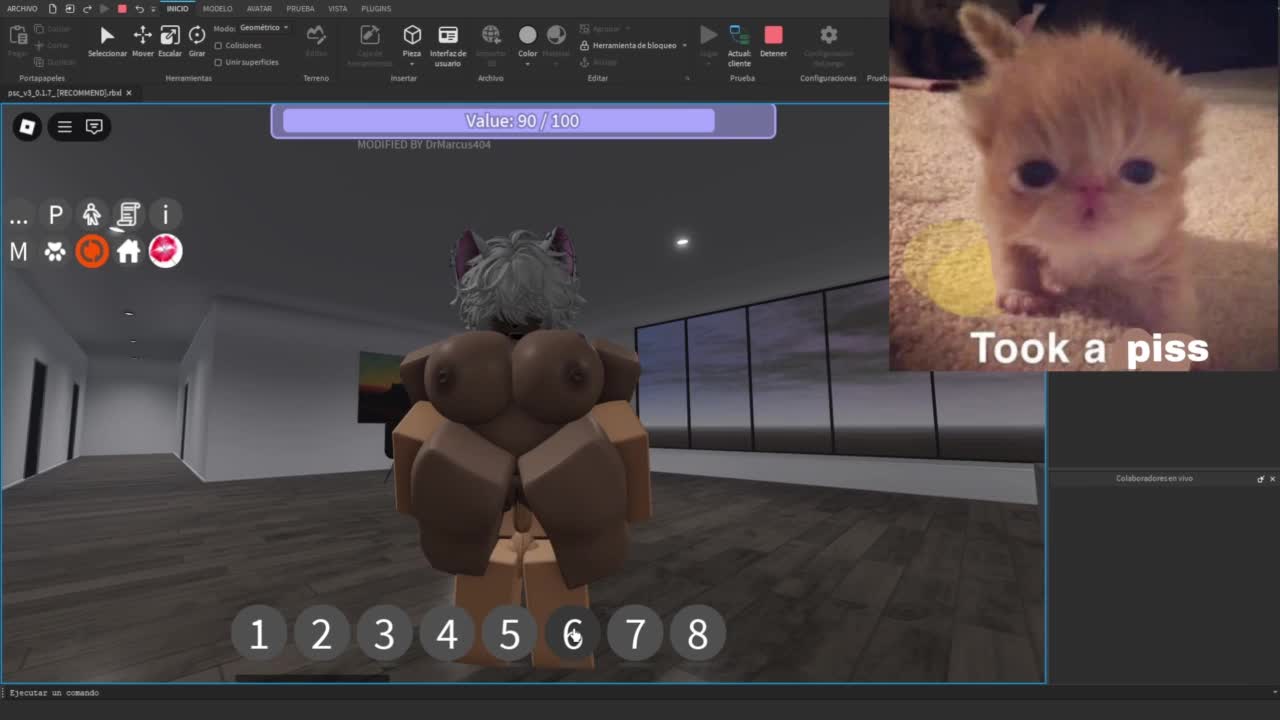Open the Roblox logo menu in viewport
Screen dimensions: 1280x720
point(27,127)
